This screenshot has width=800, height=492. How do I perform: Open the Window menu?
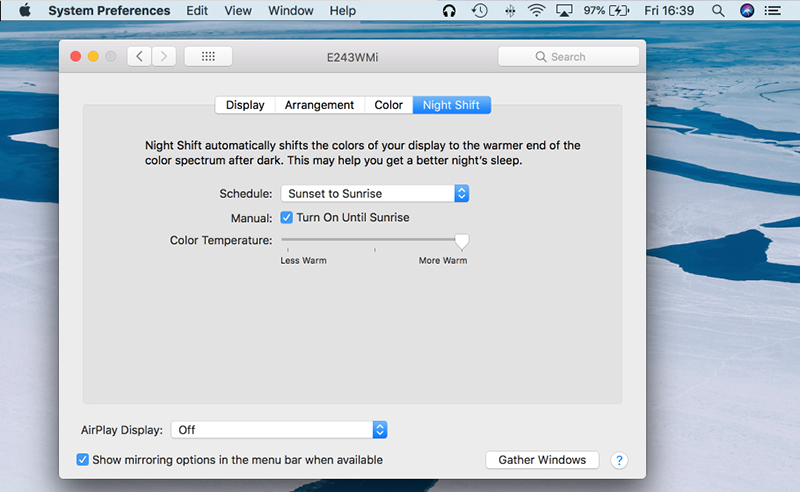[x=291, y=11]
